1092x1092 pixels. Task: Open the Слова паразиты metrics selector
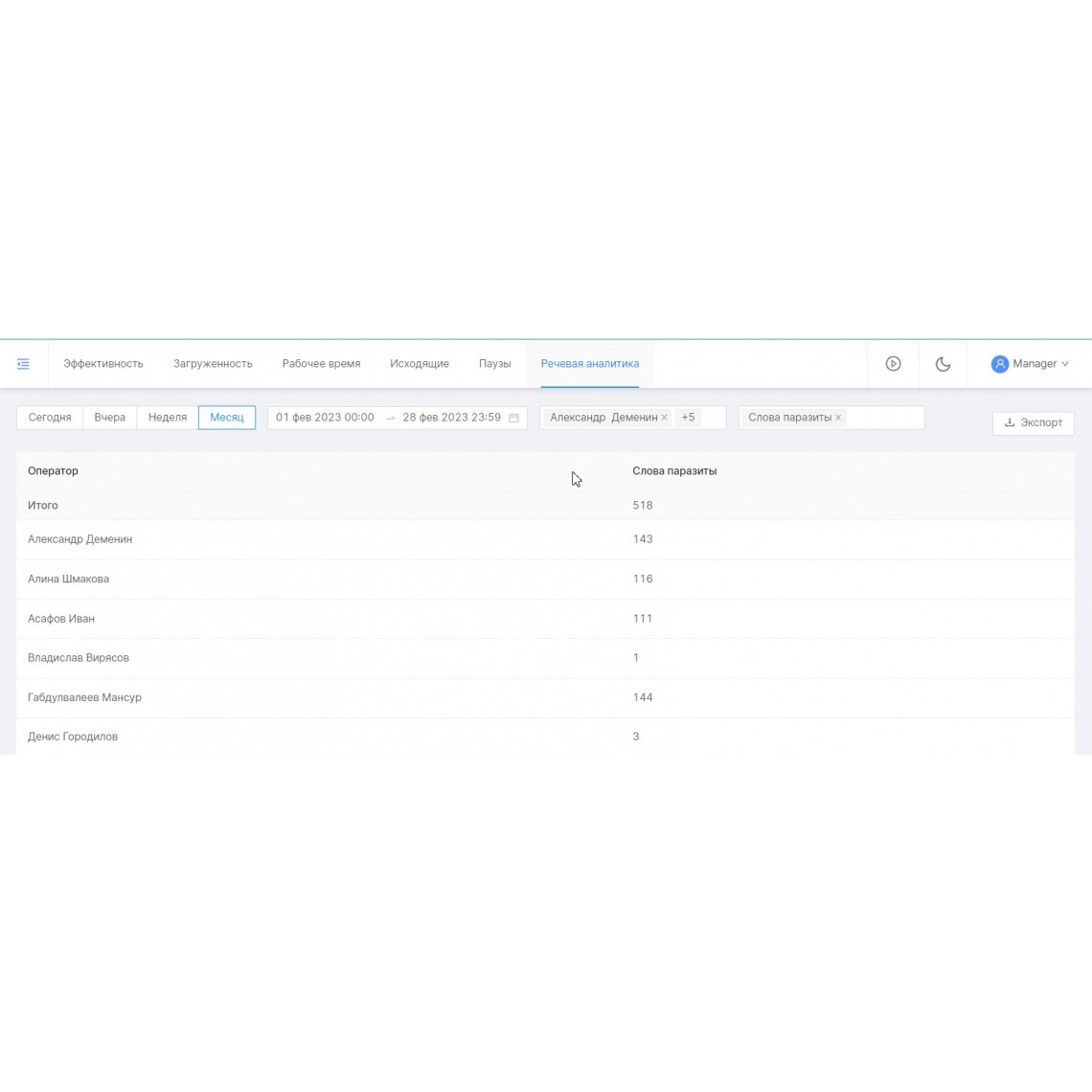830,417
